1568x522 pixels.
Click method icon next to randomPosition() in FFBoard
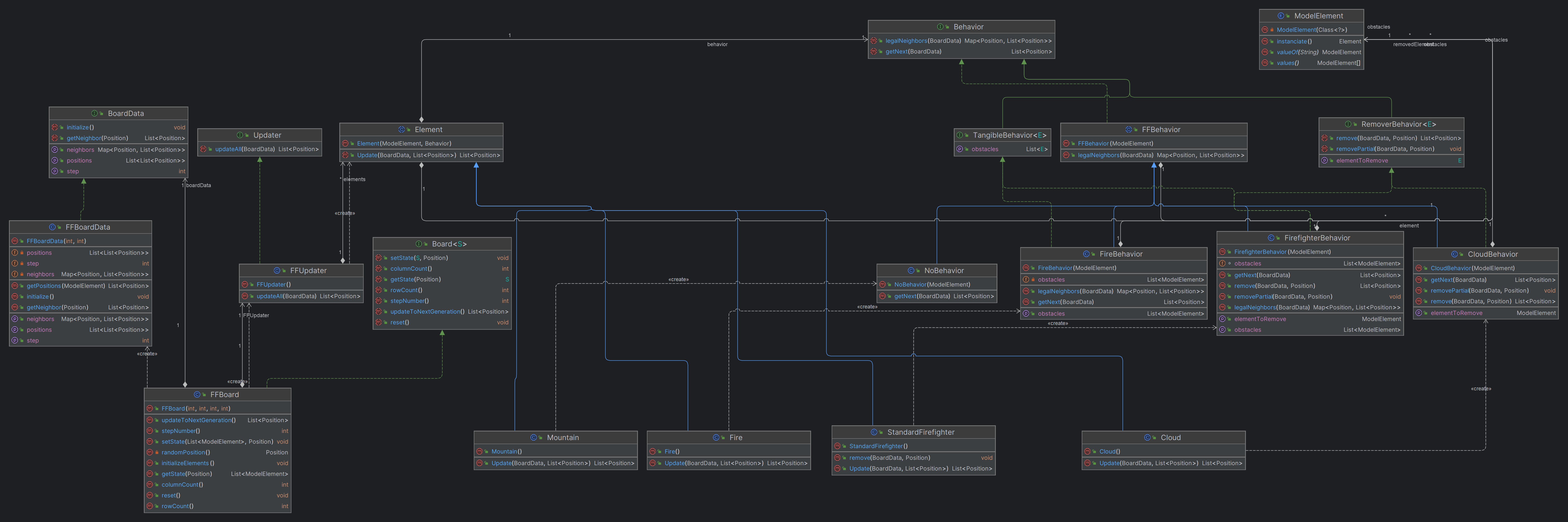coord(150,453)
